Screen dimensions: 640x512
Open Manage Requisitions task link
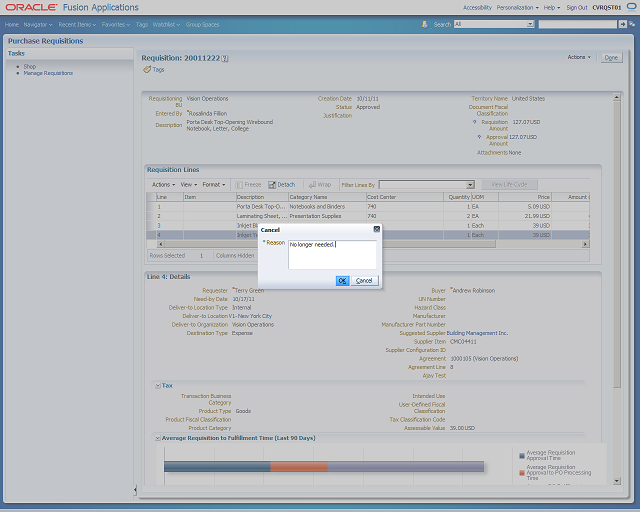pyautogui.click(x=48, y=73)
